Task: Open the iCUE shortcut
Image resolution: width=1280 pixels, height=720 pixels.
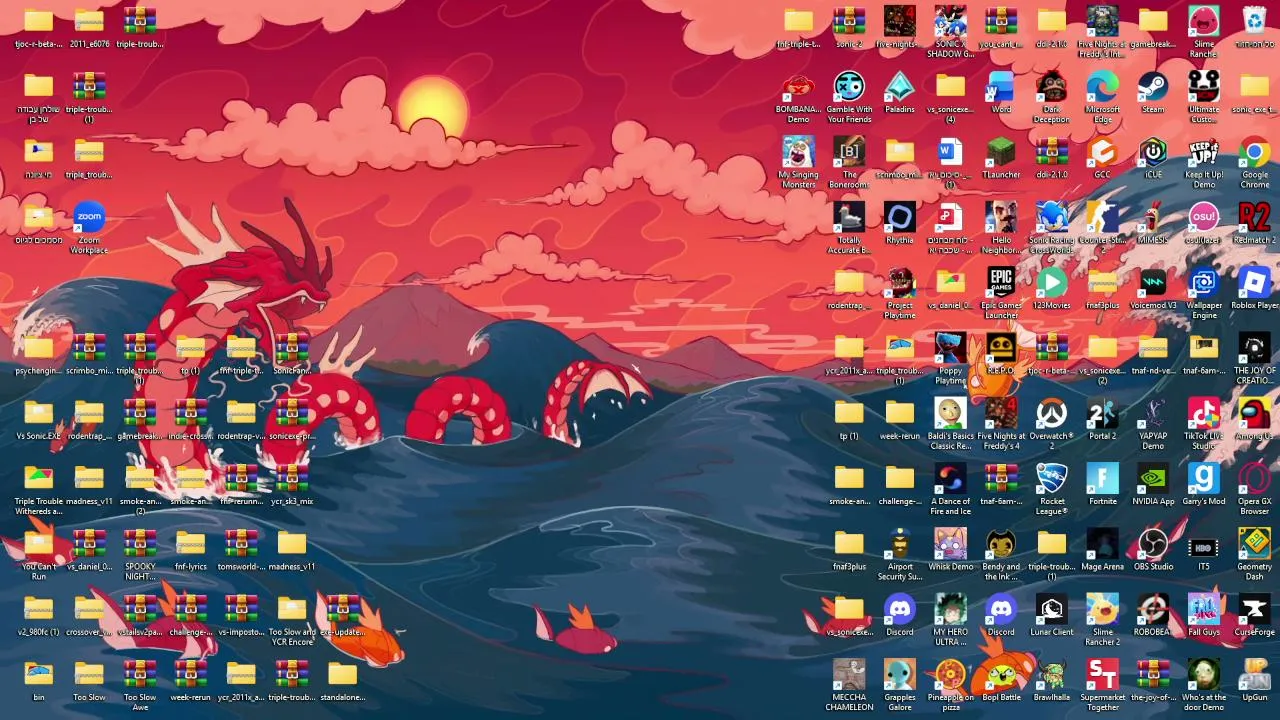Action: point(1153,153)
